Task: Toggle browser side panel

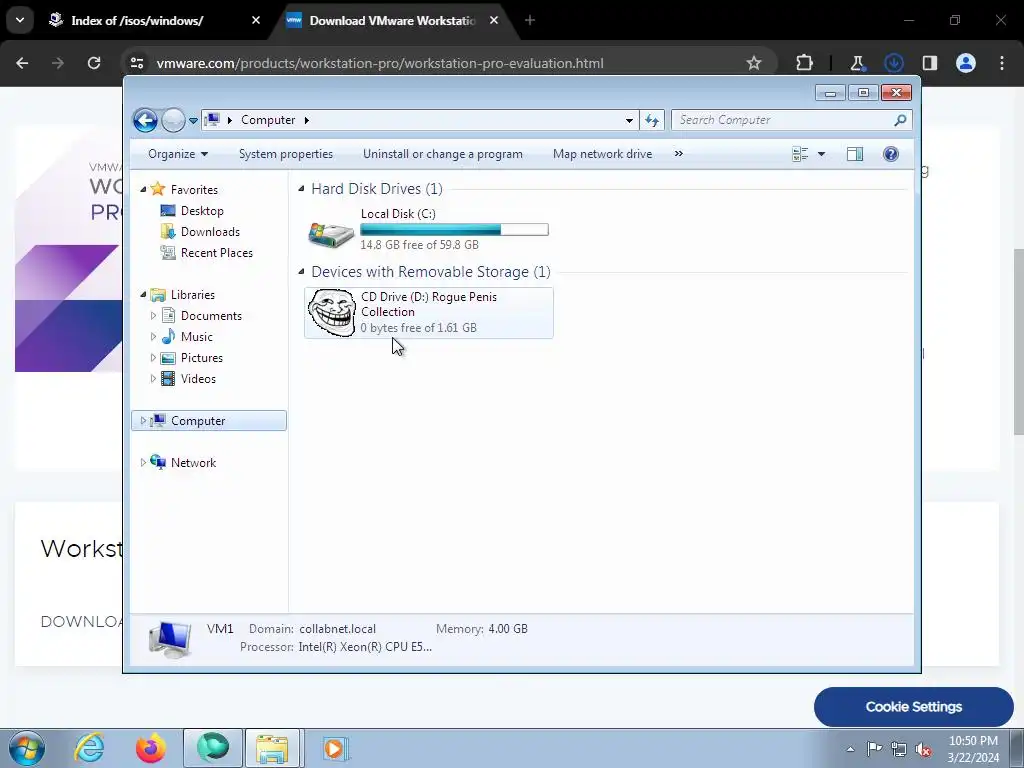Action: pos(930,63)
